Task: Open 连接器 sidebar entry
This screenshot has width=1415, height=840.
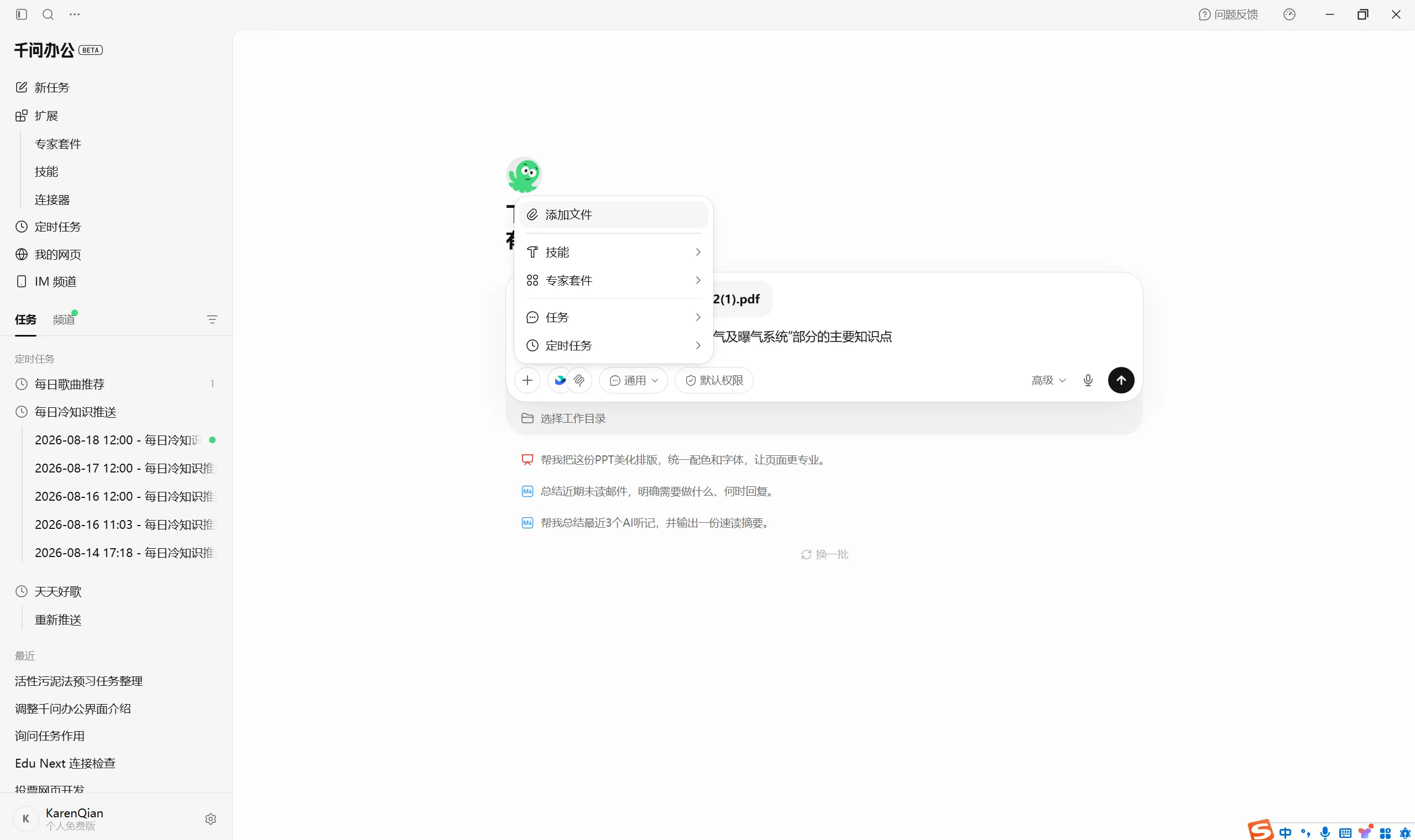Action: [x=52, y=200]
